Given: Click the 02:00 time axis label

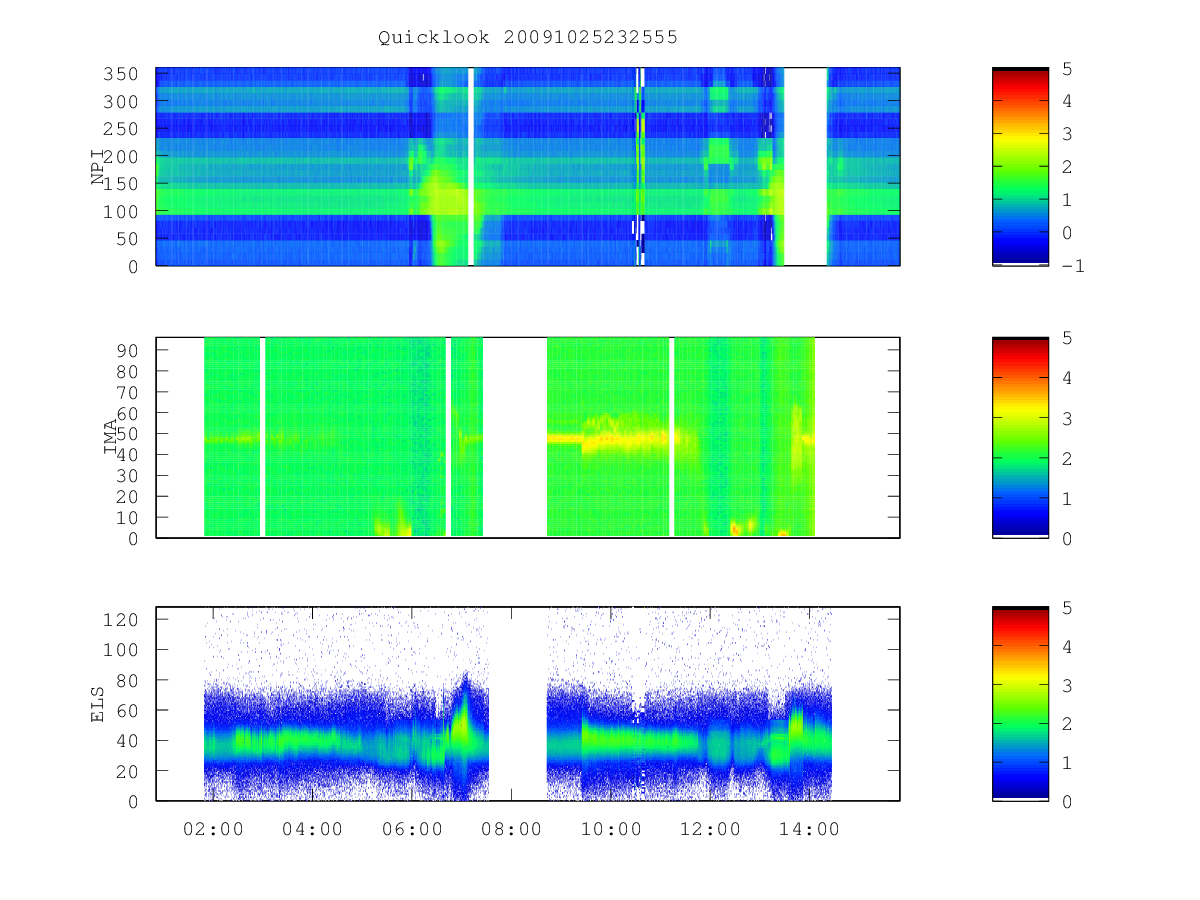Looking at the screenshot, I should 213,829.
